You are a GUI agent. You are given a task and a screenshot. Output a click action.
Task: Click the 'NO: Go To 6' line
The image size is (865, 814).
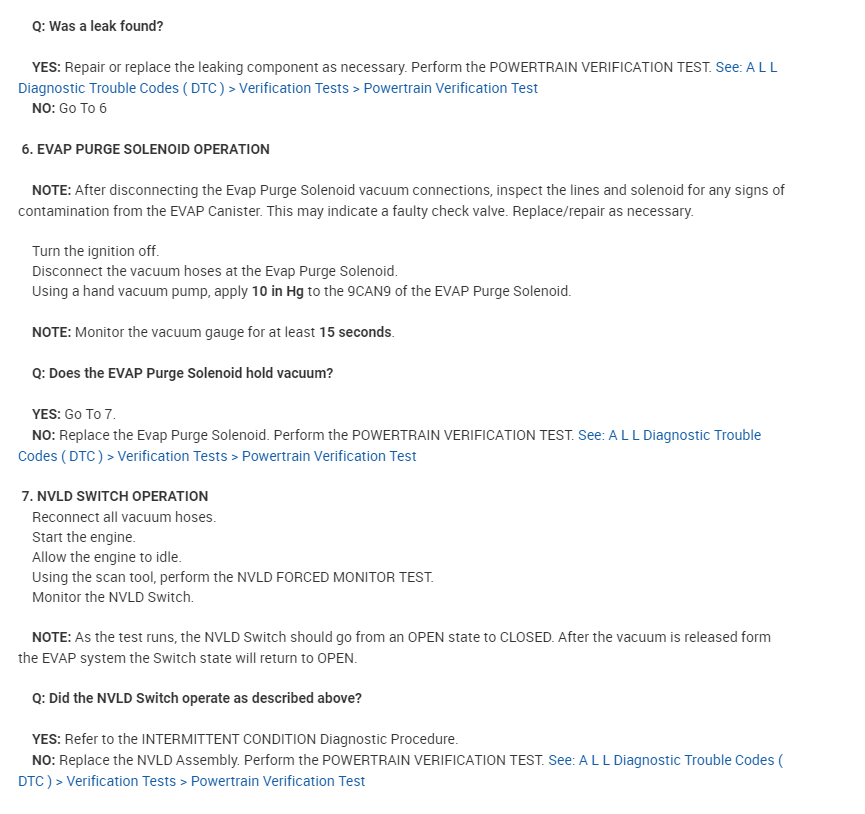pyautogui.click(x=69, y=108)
